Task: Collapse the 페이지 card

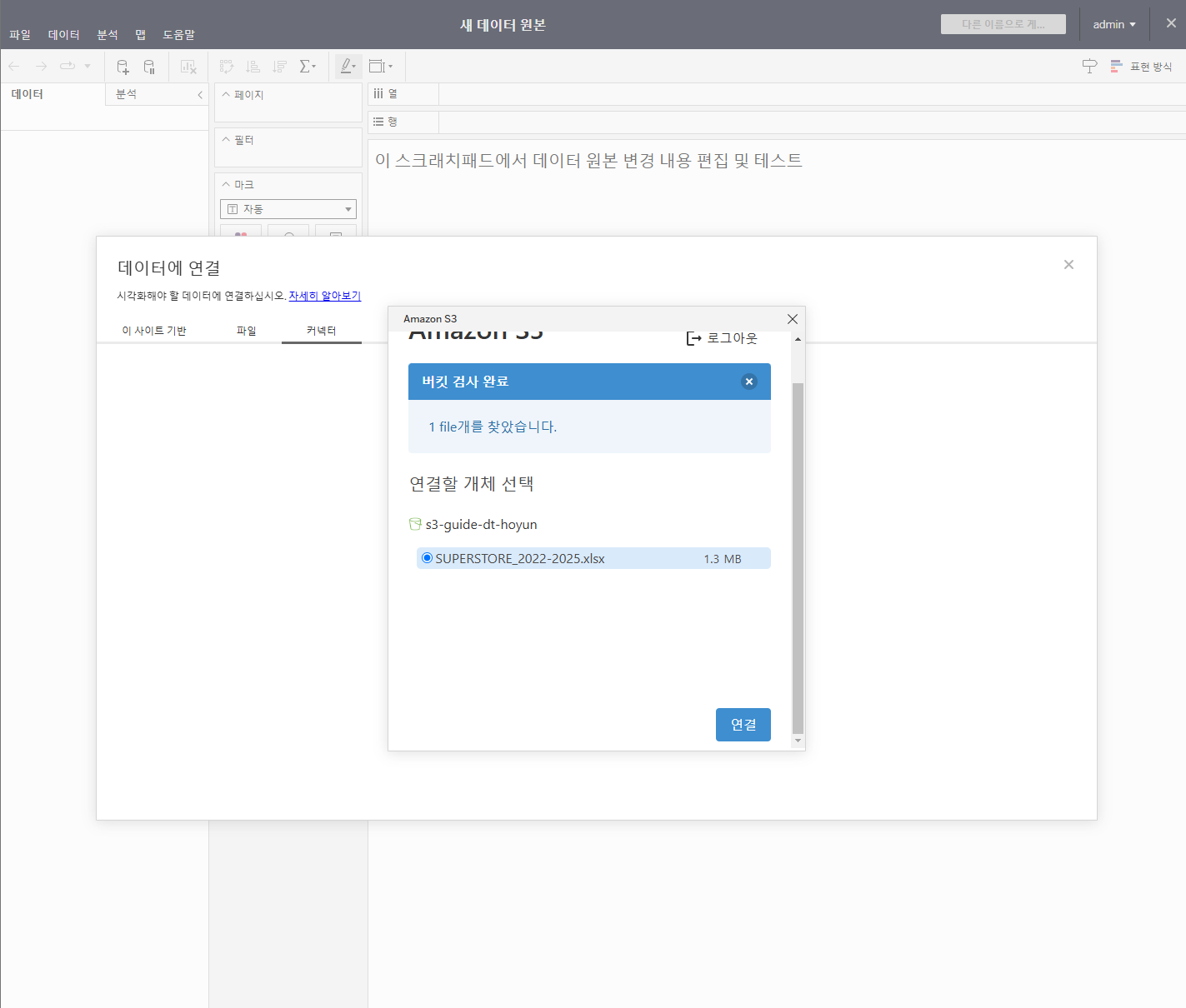Action: (x=226, y=94)
